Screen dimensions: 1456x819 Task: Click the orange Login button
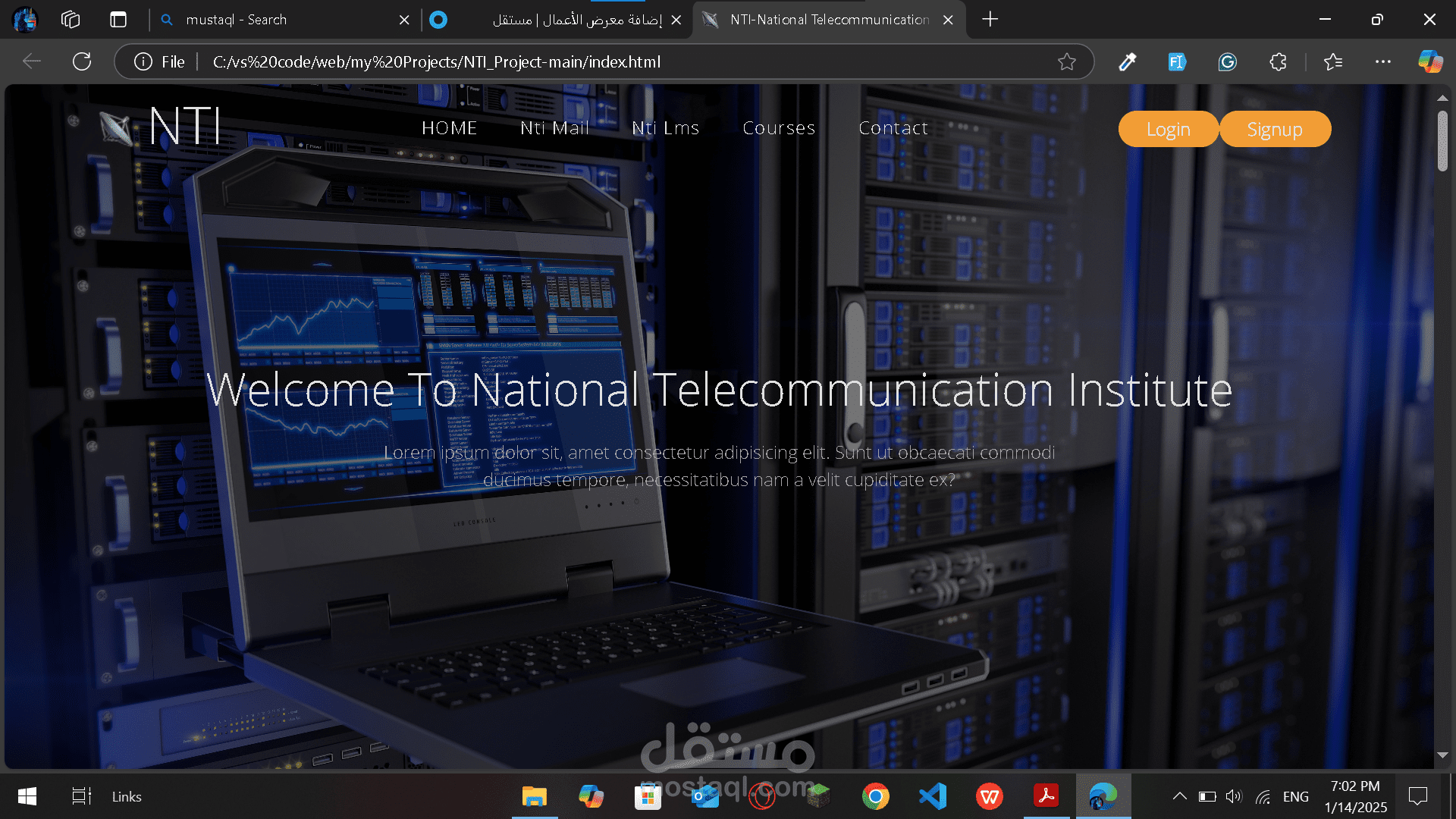point(1168,130)
